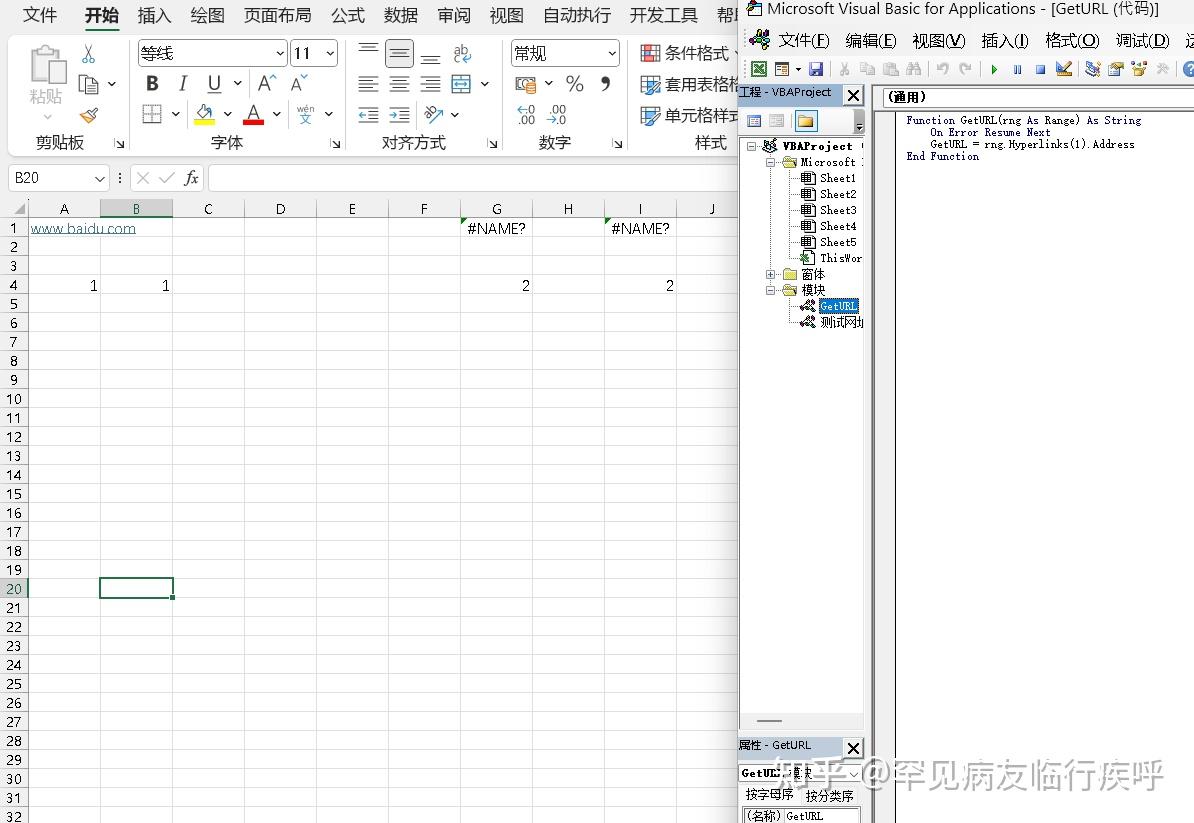Click the fx Insert Function button
Screen dimensions: 1194x823
(x=189, y=178)
